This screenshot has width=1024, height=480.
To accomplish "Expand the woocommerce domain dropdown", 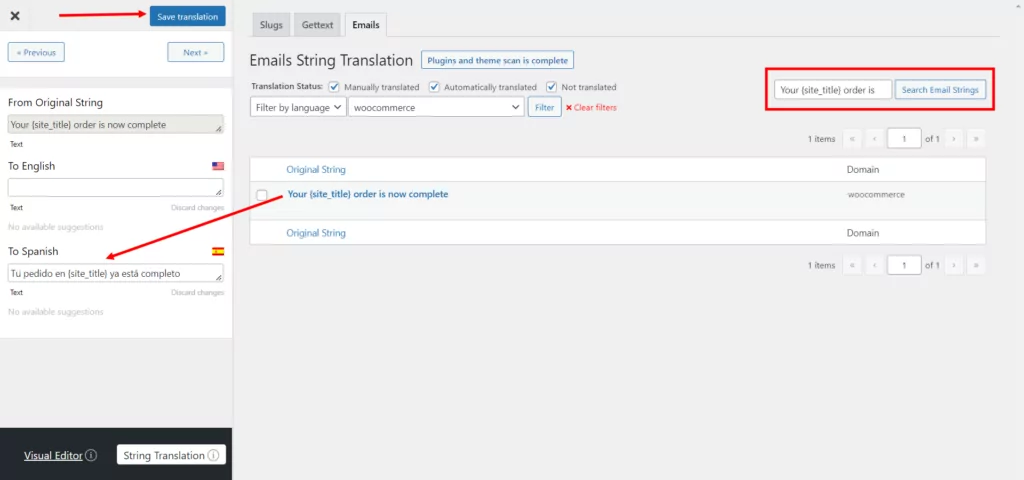I will tap(436, 107).
